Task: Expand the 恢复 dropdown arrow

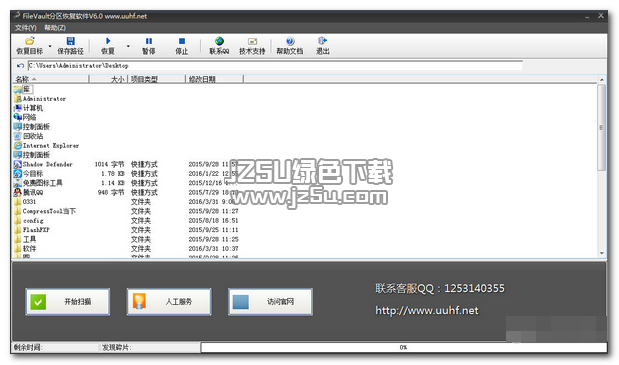Action: click(128, 46)
